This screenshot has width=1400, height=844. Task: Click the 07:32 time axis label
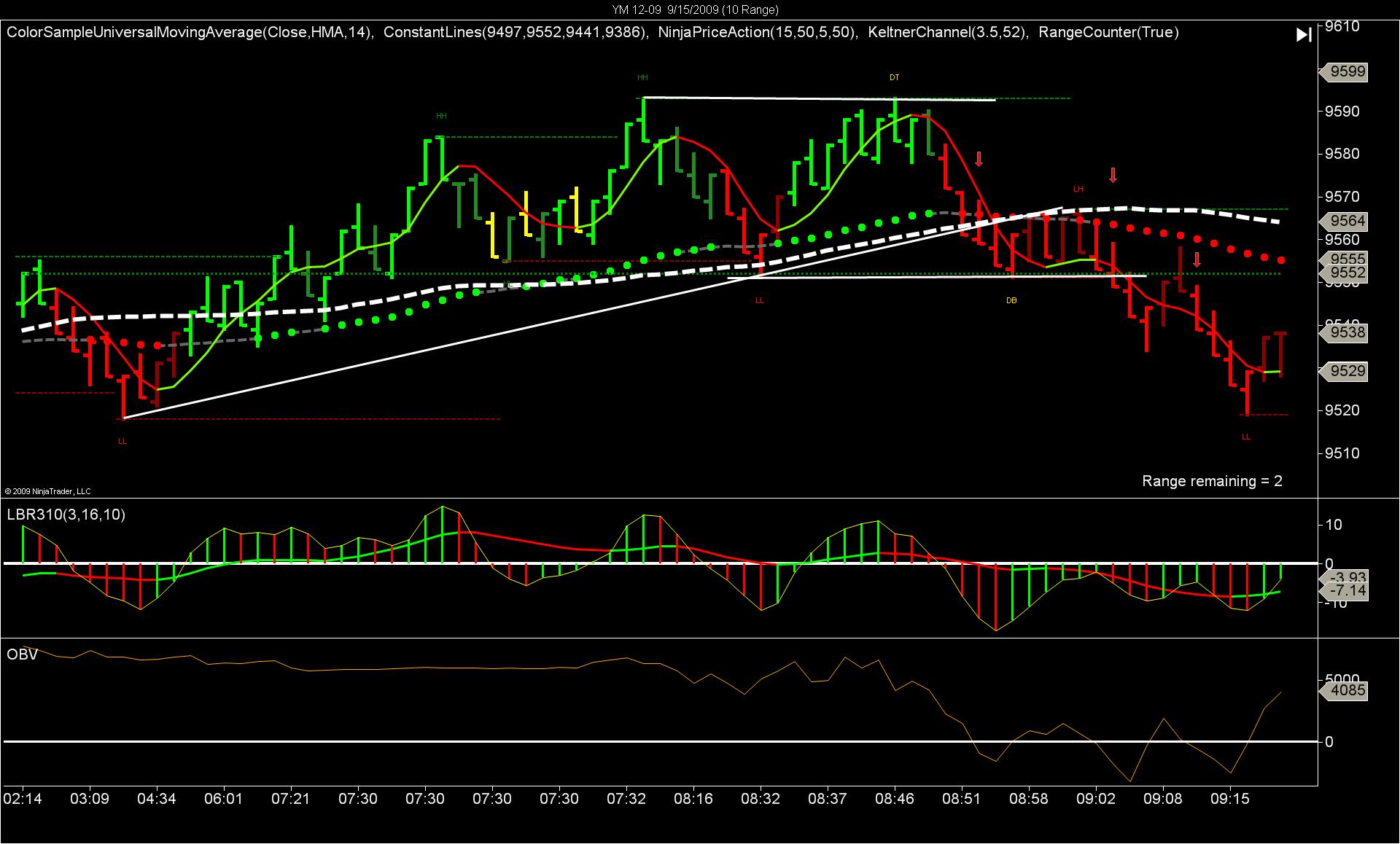626,799
